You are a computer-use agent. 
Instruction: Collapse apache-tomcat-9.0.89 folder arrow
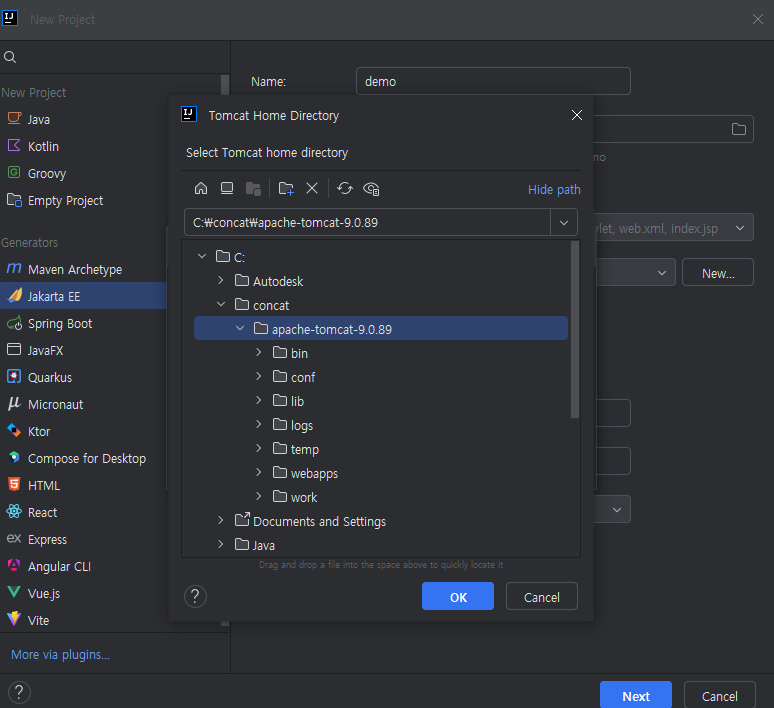[x=240, y=328]
